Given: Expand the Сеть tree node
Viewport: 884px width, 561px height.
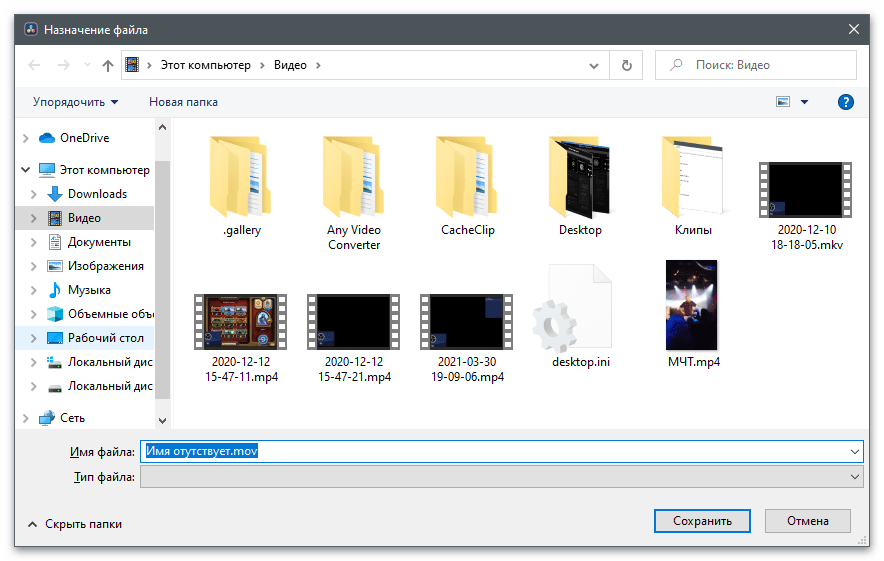Looking at the screenshot, I should 25,418.
